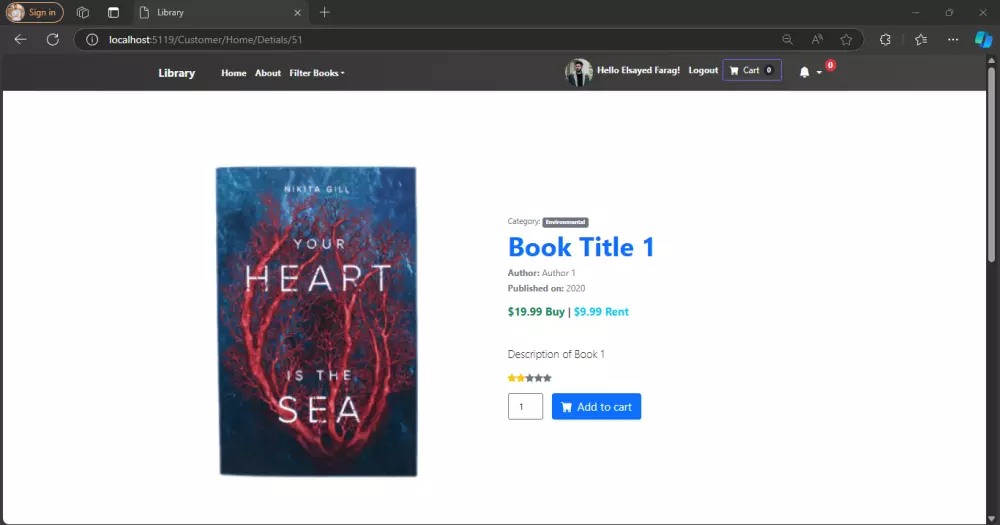Click the Author 1 text
Screen dimensions: 1000x525
558,272
